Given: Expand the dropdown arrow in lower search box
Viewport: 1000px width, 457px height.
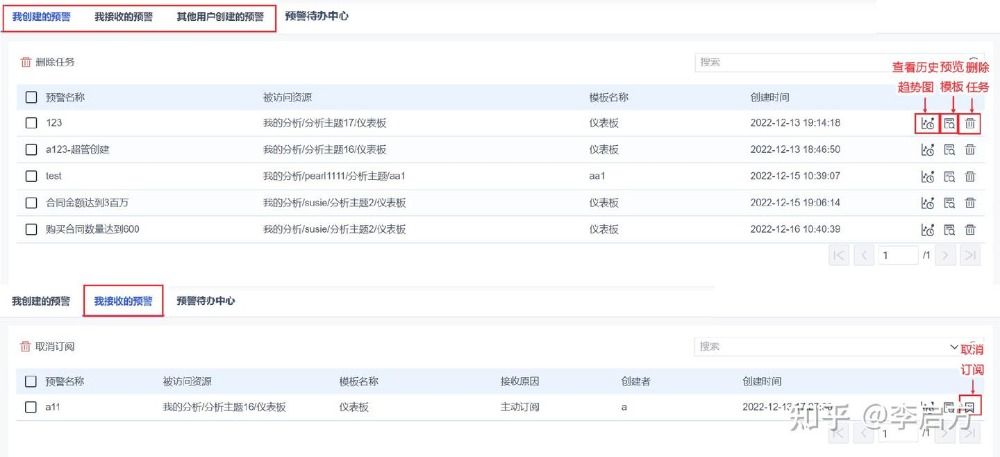Looking at the screenshot, I should tap(953, 346).
